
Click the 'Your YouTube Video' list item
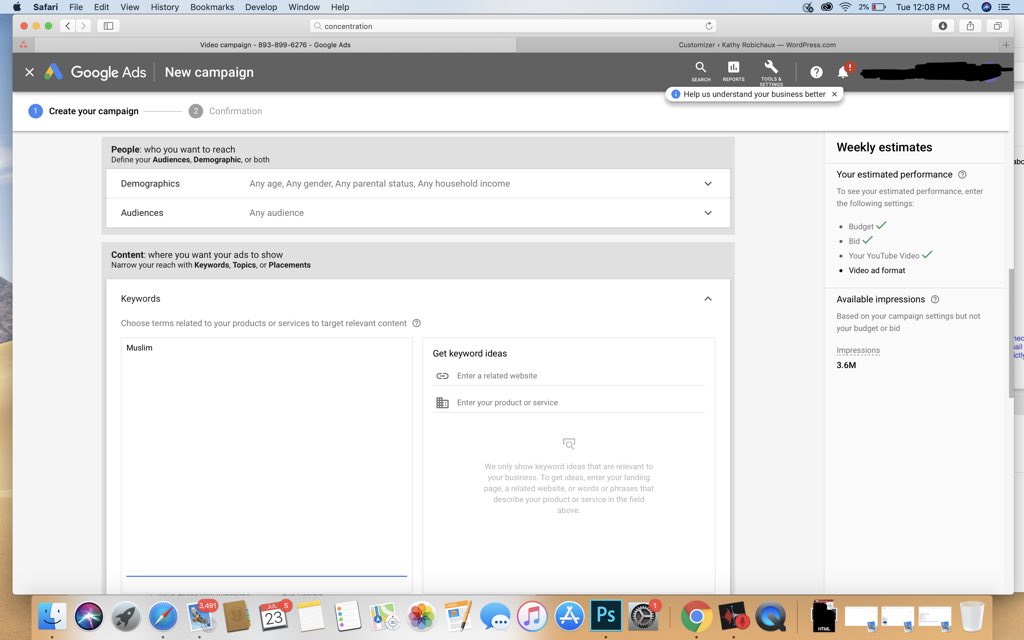click(884, 256)
